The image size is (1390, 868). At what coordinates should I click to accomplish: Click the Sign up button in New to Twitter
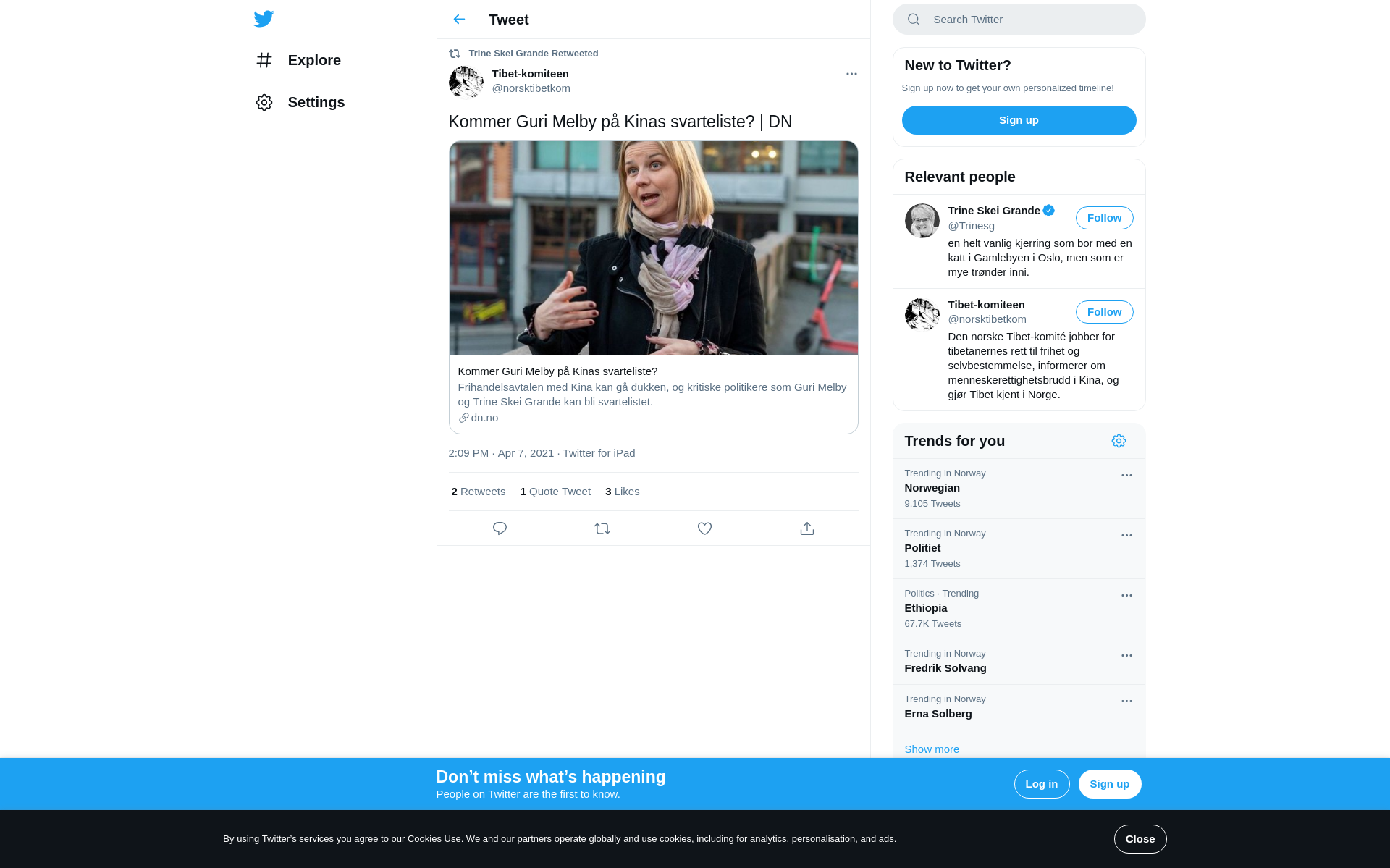(x=1019, y=120)
